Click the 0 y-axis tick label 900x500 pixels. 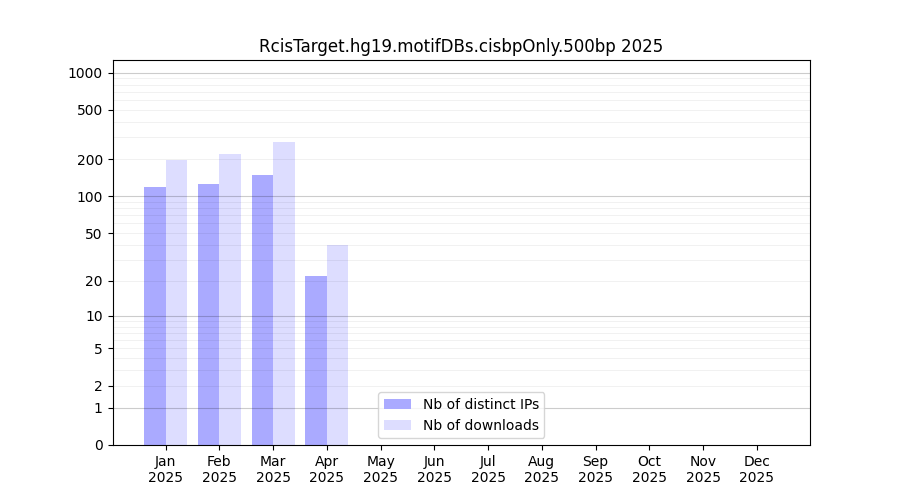click(x=98, y=445)
